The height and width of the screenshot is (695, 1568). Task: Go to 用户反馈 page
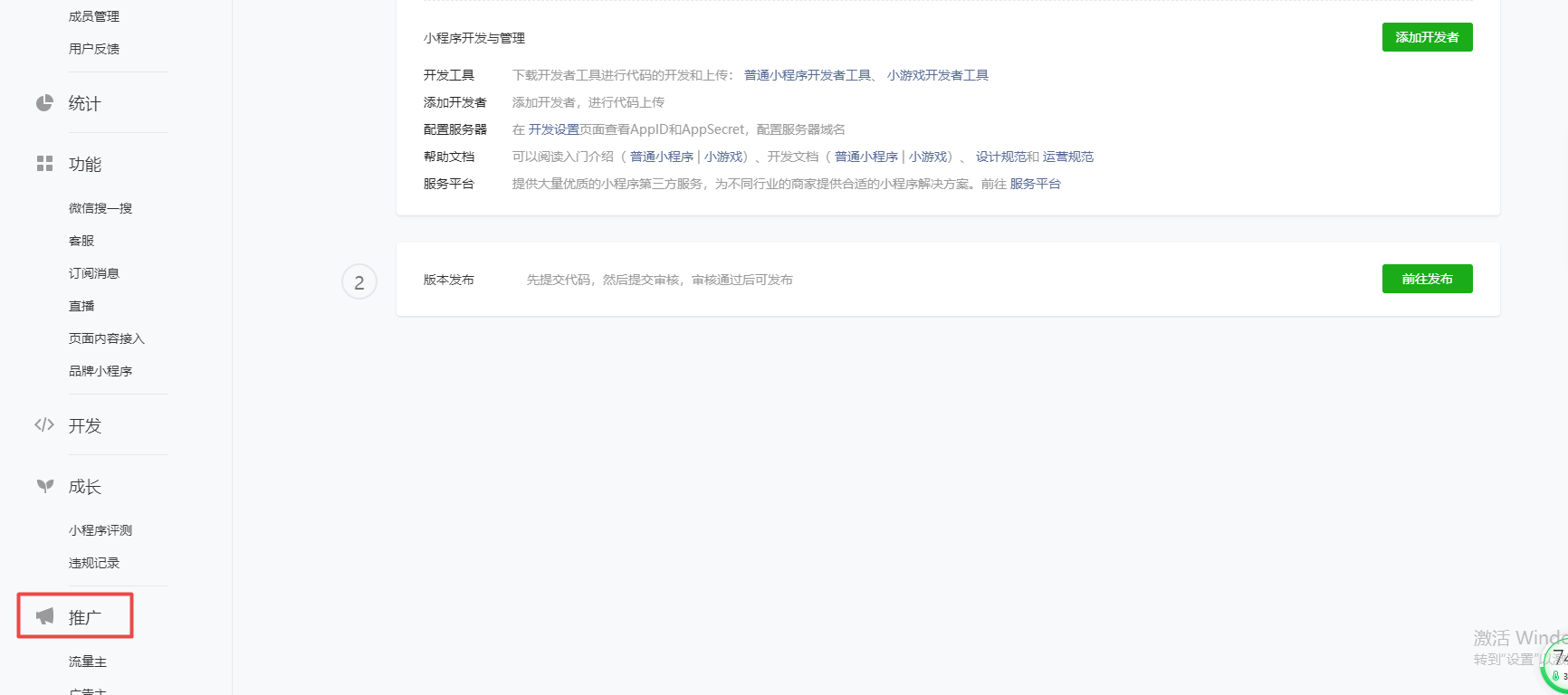pyautogui.click(x=94, y=49)
